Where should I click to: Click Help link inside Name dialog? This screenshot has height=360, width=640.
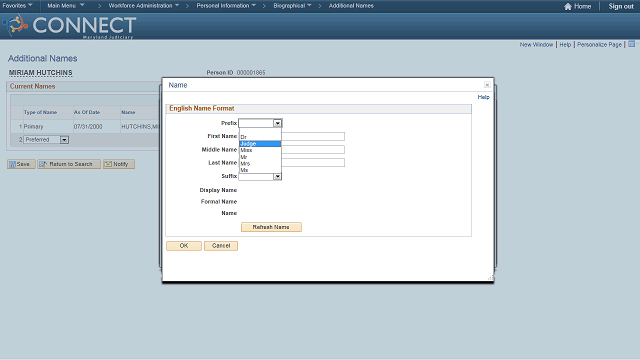pyautogui.click(x=483, y=97)
